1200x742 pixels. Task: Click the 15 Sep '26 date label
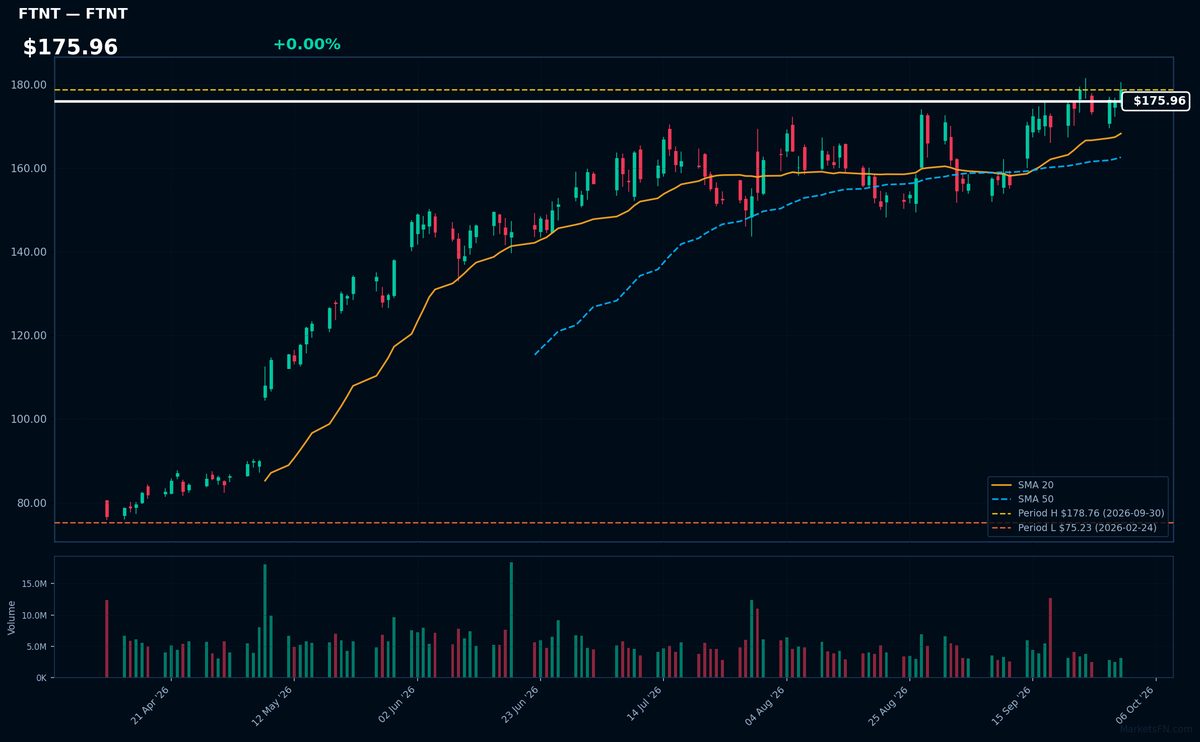[1014, 705]
